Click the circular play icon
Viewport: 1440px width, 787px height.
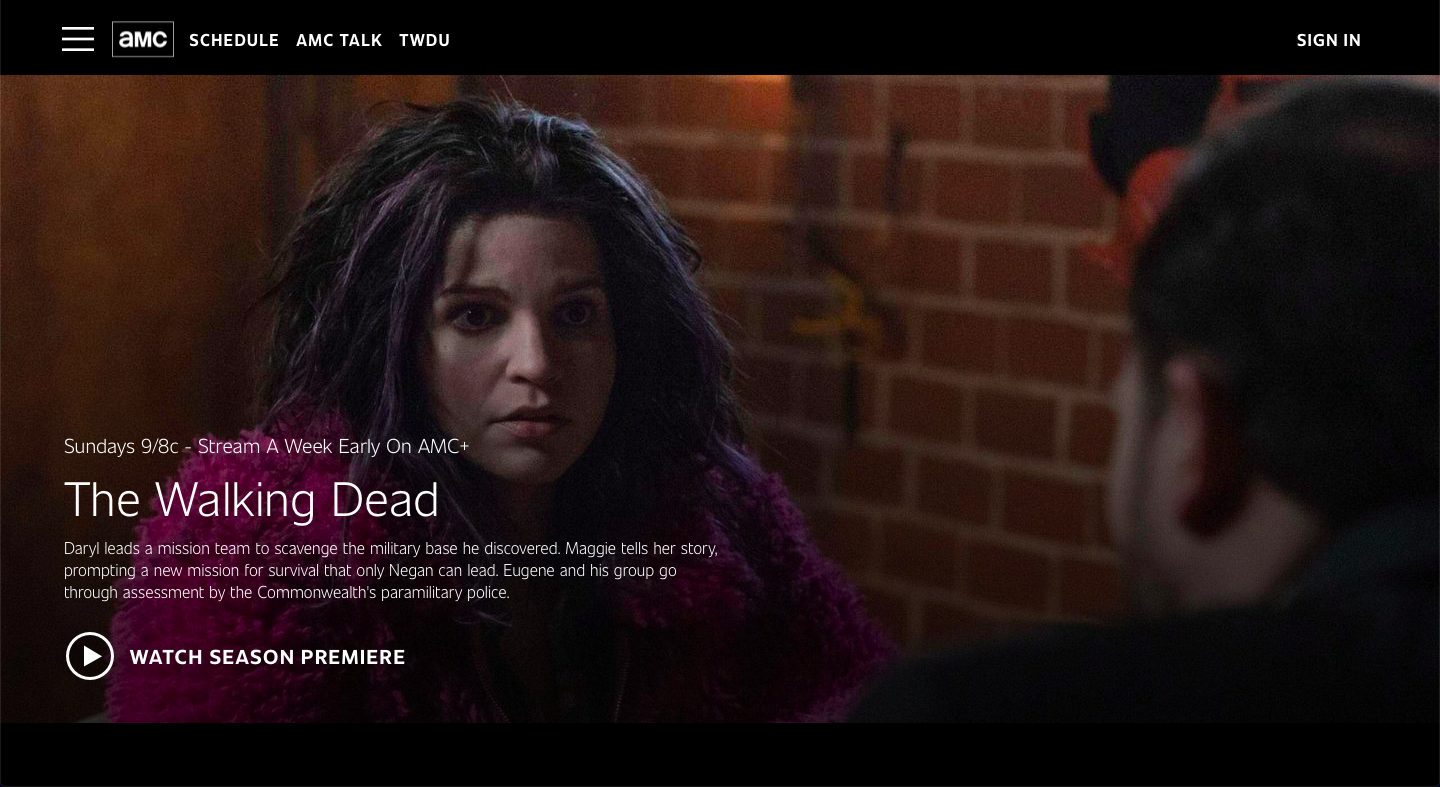click(90, 656)
